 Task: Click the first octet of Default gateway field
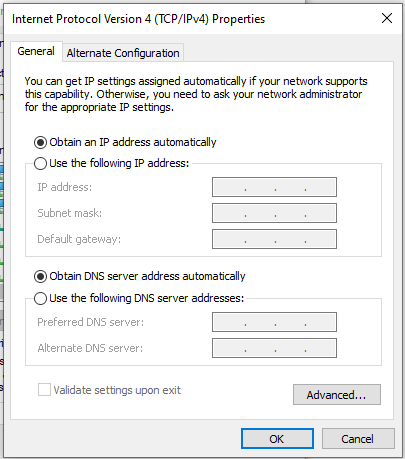(229, 239)
